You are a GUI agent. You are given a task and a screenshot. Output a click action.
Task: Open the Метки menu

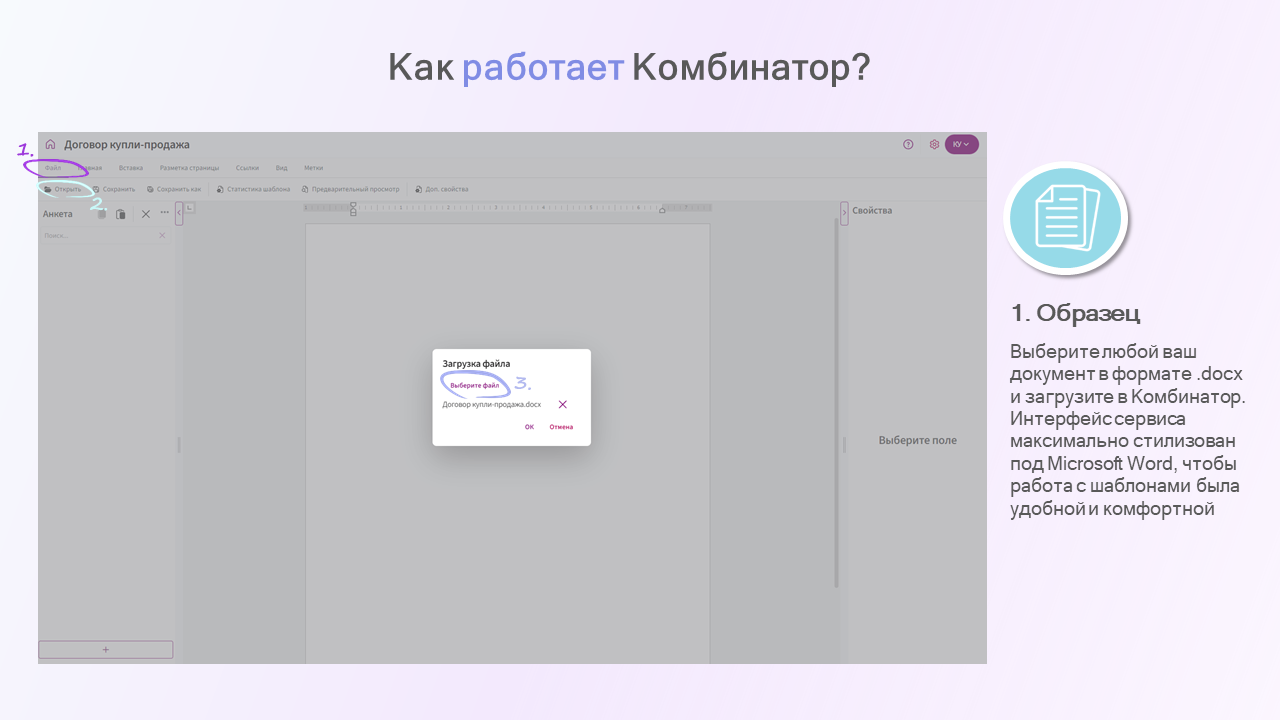coord(314,167)
